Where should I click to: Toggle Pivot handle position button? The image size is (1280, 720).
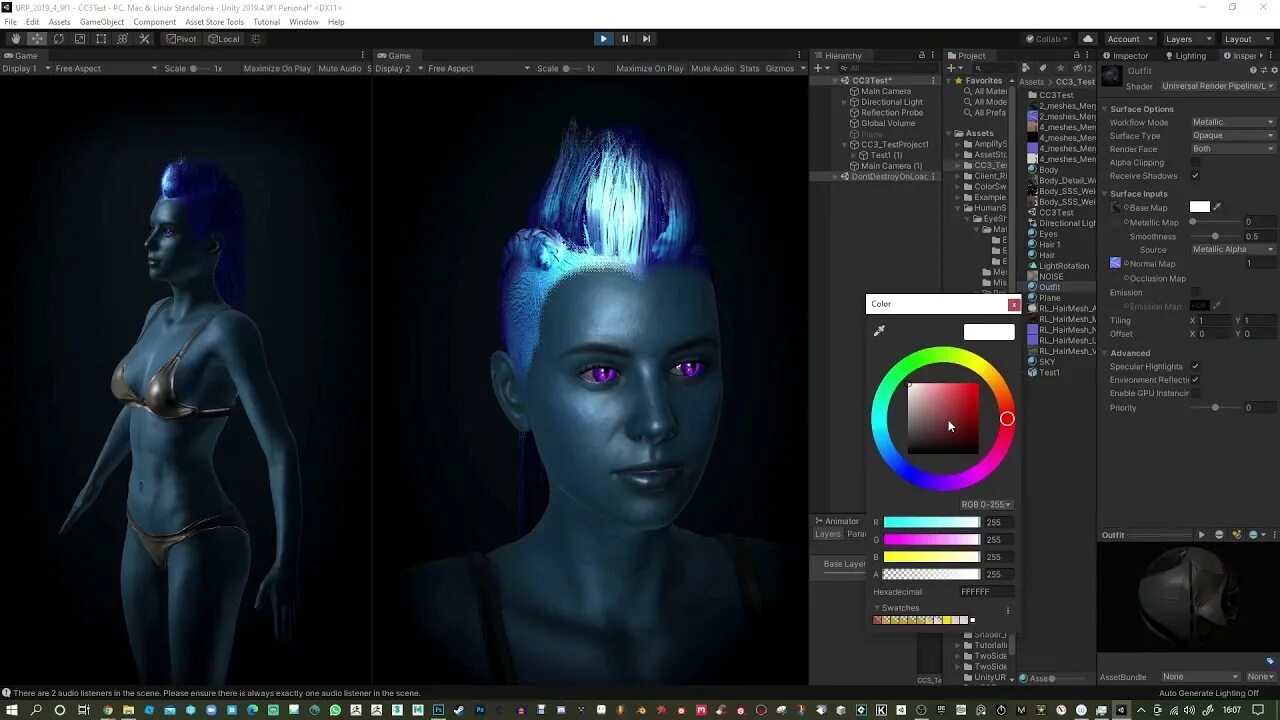pos(182,39)
